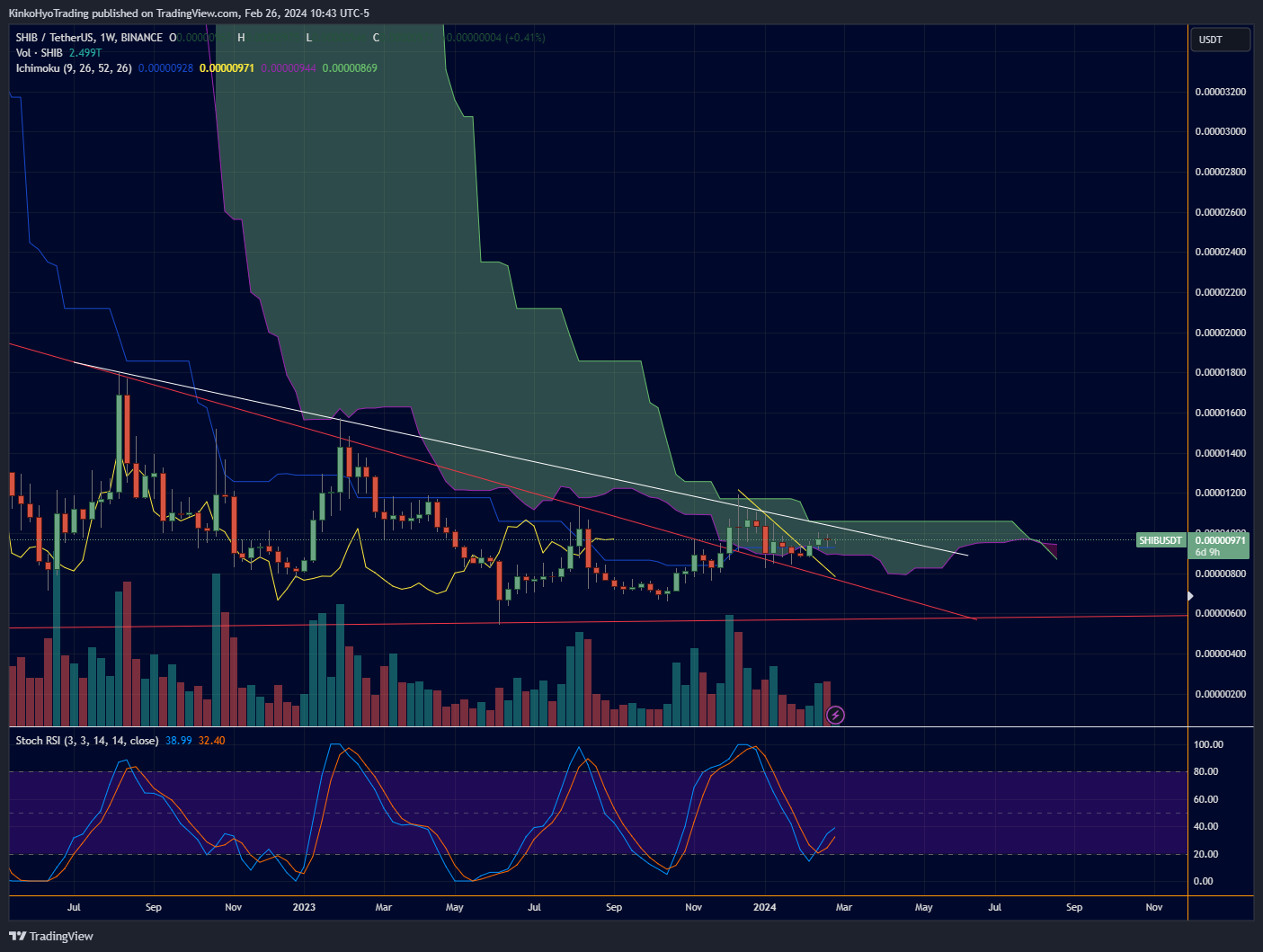Screen dimensions: 1263x952
Task: Click the 0.00002400 price axis label
Action: pos(1221,252)
